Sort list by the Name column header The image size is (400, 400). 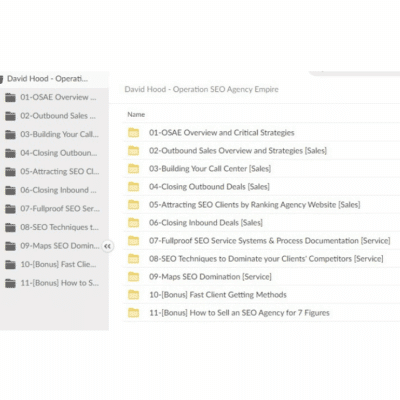coord(136,114)
